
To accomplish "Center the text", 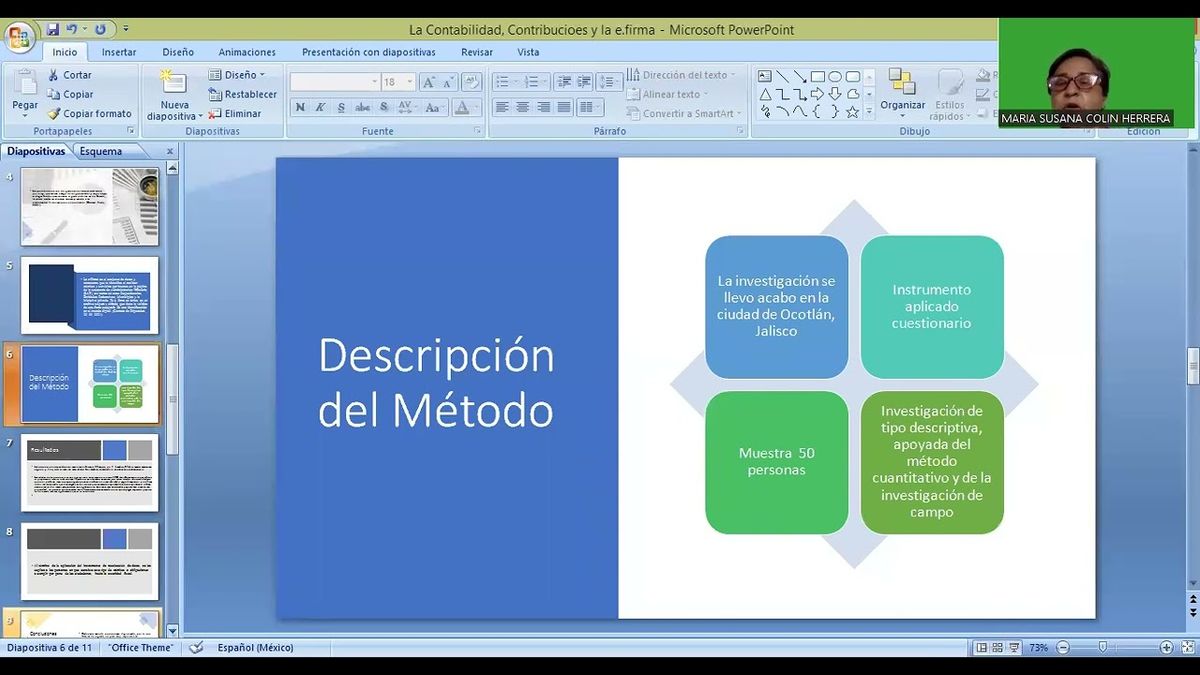I will pos(523,107).
